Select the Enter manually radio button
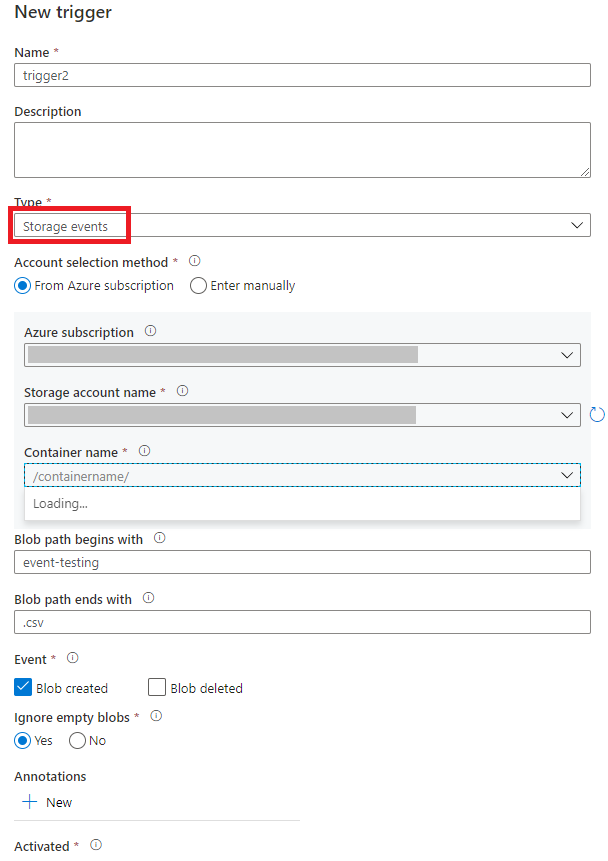 coord(197,285)
